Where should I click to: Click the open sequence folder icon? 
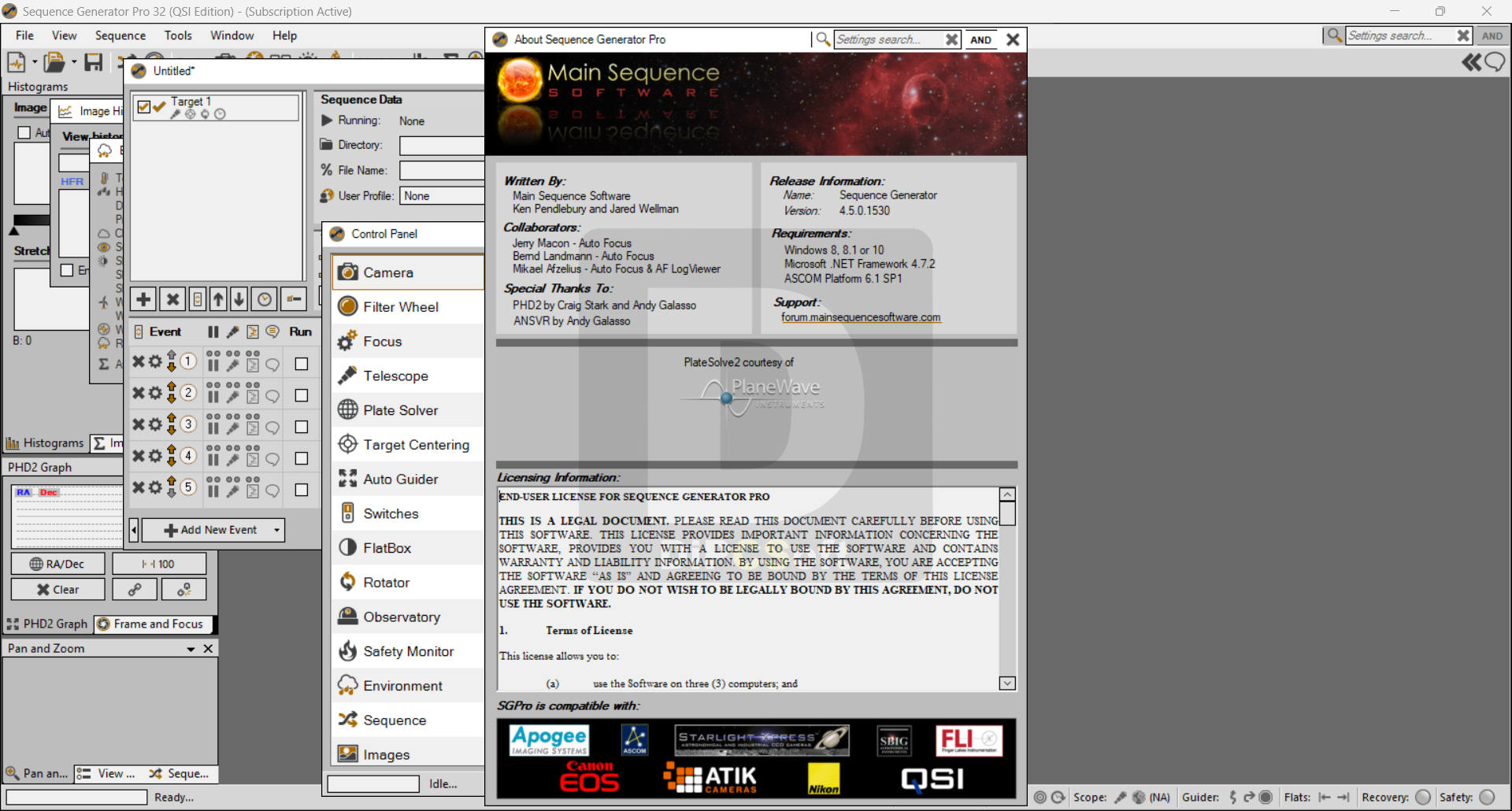[x=54, y=61]
